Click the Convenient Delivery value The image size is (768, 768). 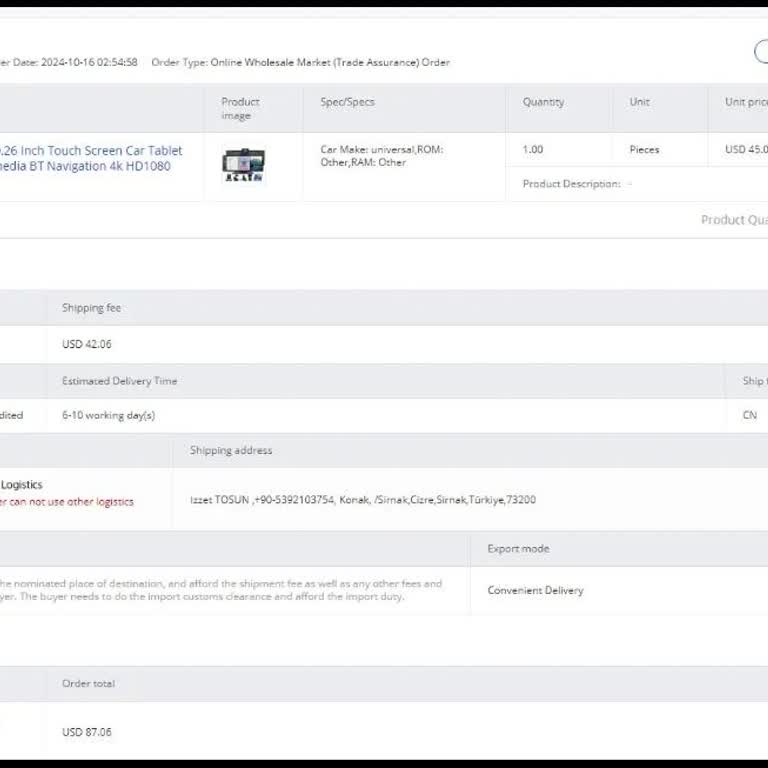tap(535, 590)
